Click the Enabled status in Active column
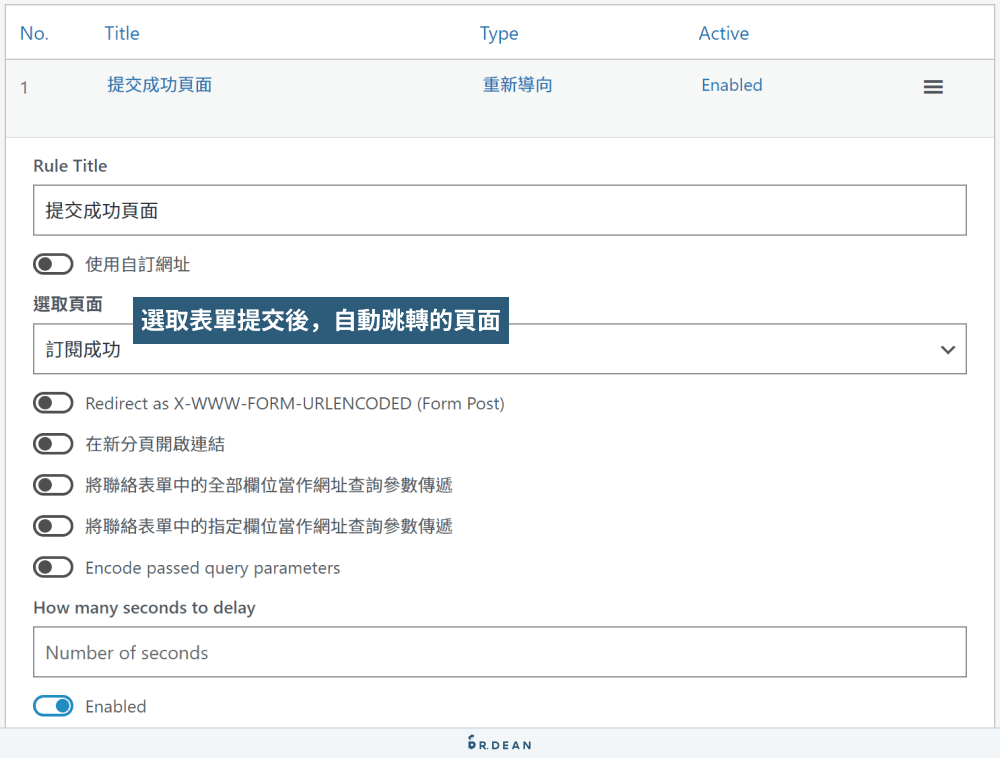The width and height of the screenshot is (1000, 758). coord(731,85)
